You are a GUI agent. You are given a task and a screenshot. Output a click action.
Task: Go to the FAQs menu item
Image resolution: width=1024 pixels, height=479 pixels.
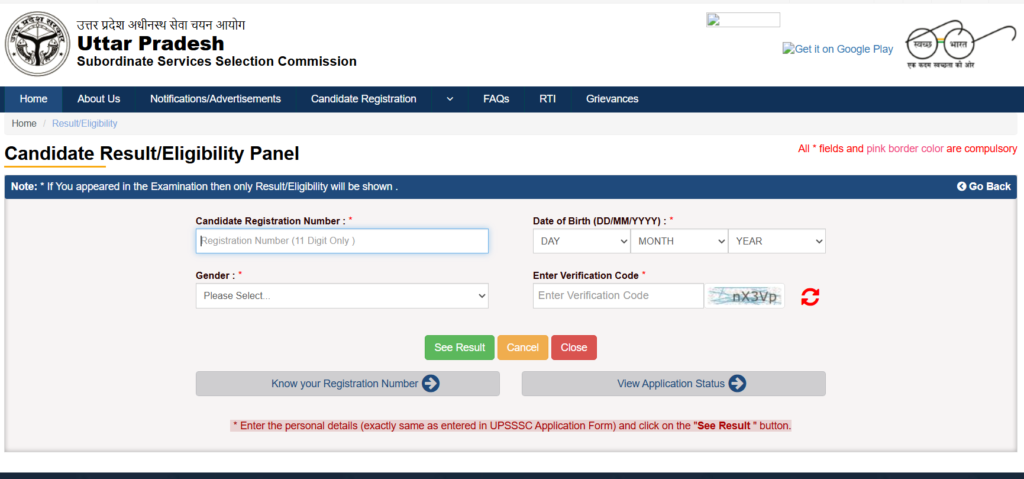click(x=496, y=99)
